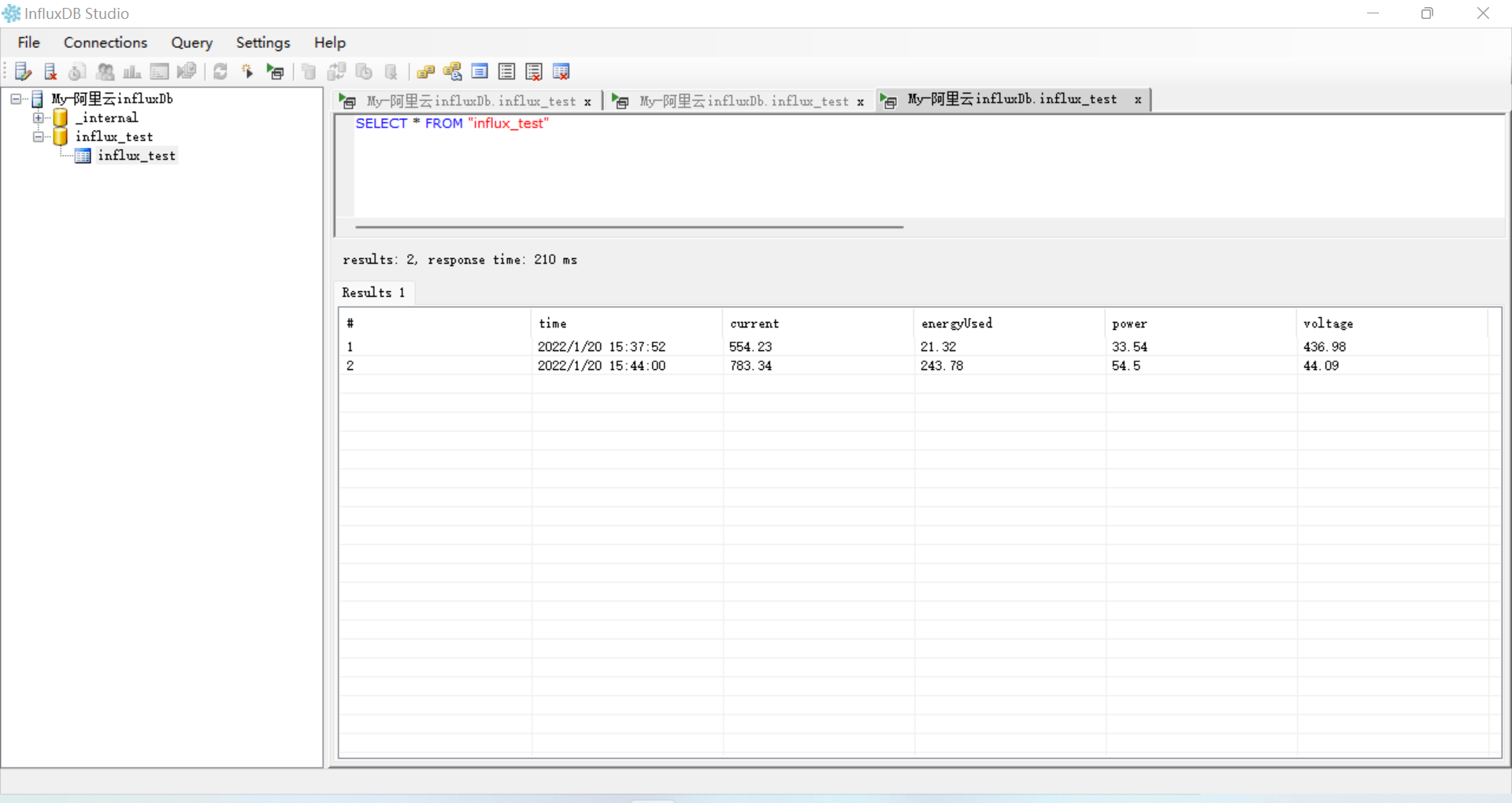Click inside the SQL query editor

click(x=866, y=173)
